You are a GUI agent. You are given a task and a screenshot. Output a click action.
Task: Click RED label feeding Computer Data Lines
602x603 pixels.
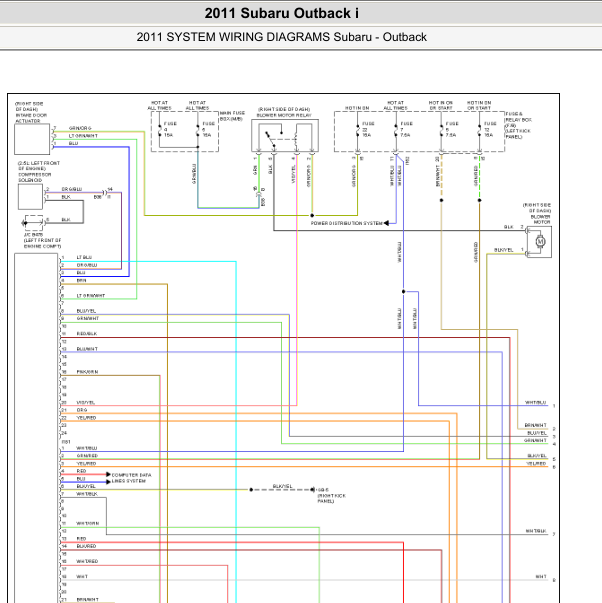click(x=81, y=471)
